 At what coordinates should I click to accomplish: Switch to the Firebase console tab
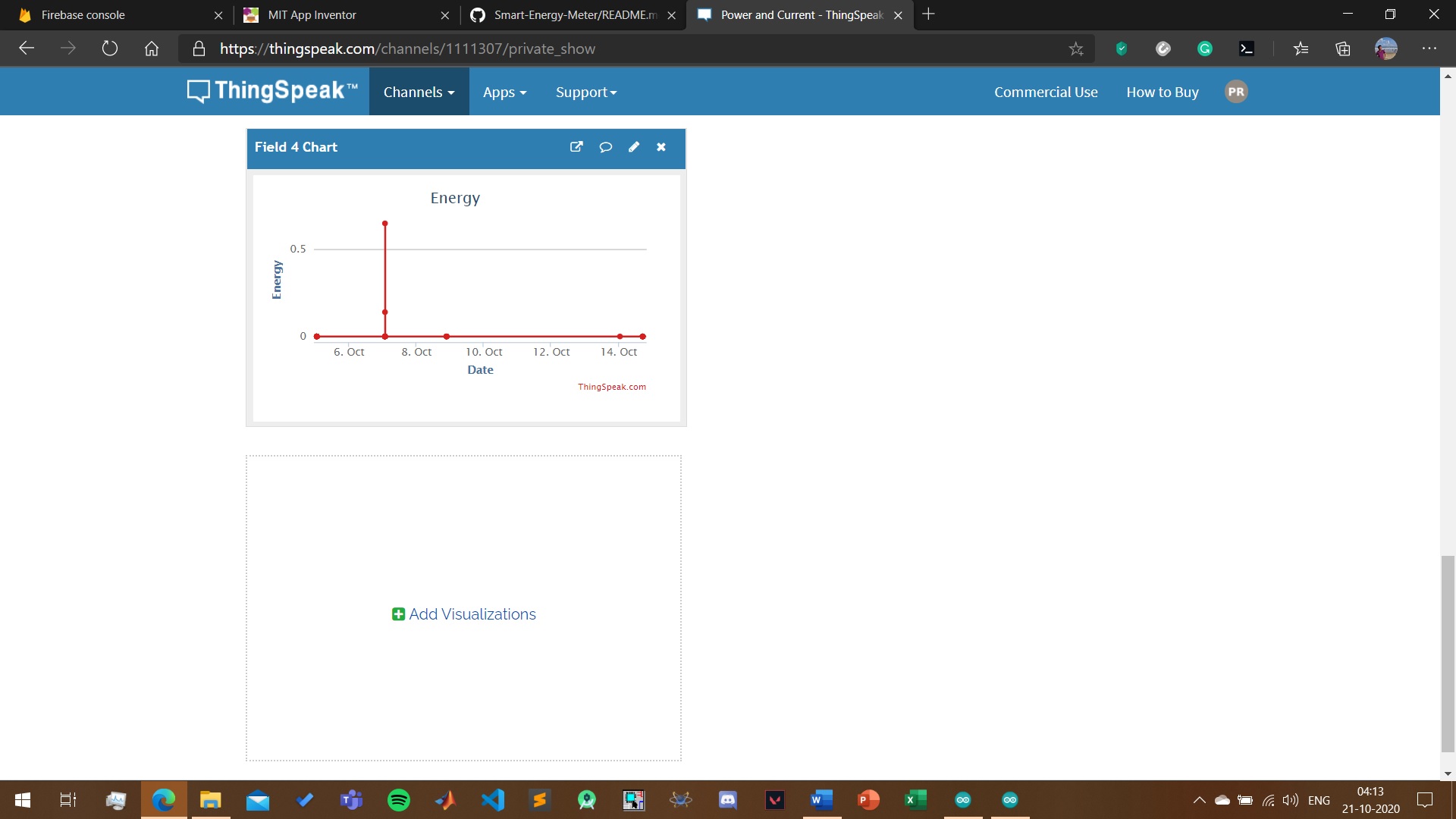coord(83,14)
